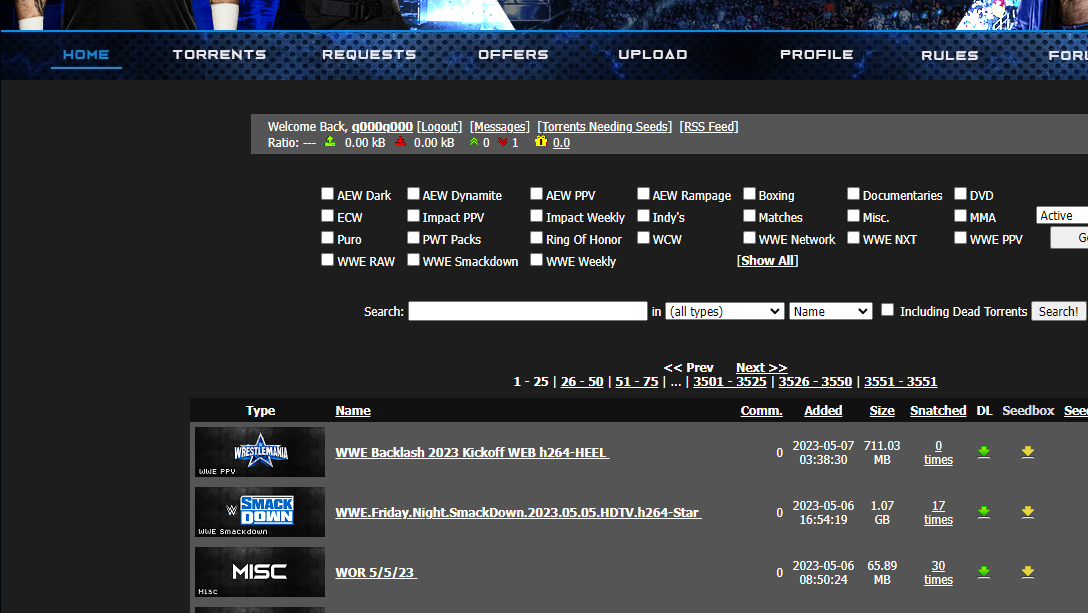Image resolution: width=1088 pixels, height=613 pixels.
Task: Click seedbox download icon for WWE Backlash Kickoff
Action: (x=1028, y=452)
